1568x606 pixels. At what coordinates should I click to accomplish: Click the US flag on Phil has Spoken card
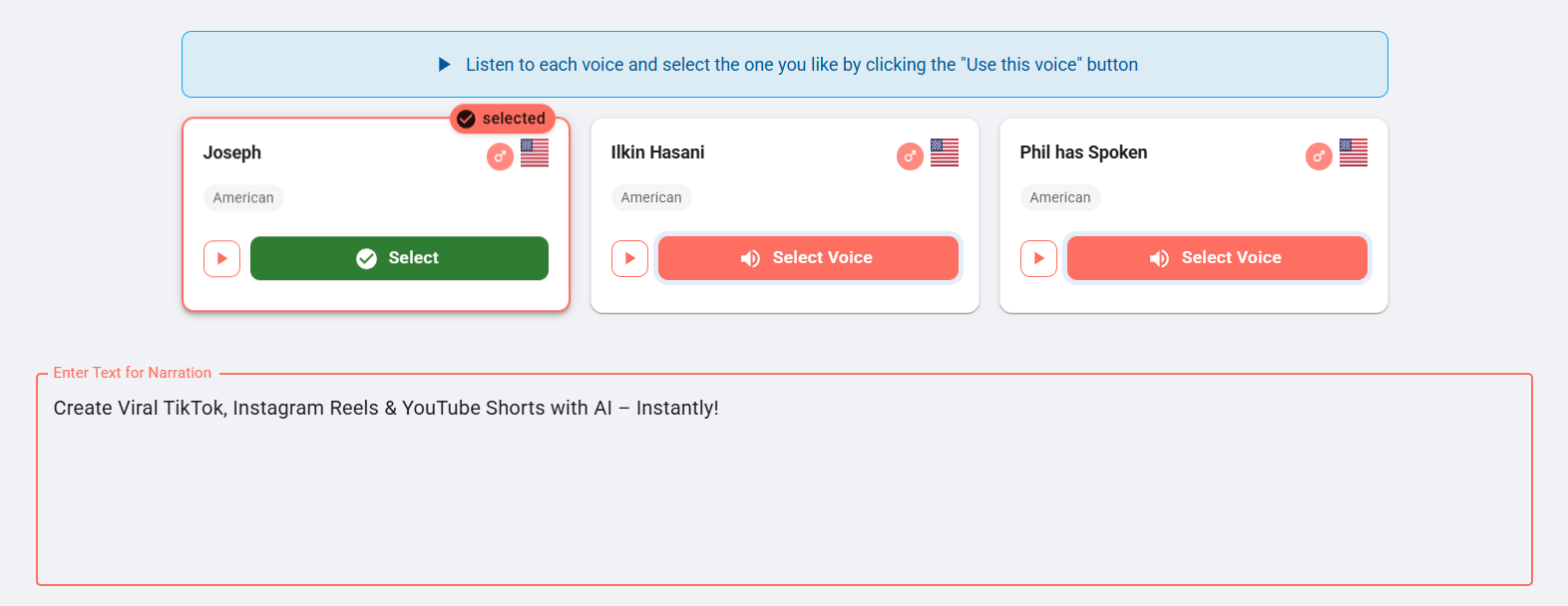point(1354,152)
